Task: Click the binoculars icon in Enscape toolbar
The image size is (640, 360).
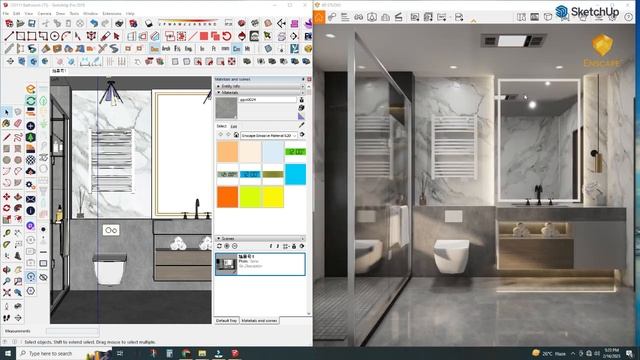Action: pos(358,17)
